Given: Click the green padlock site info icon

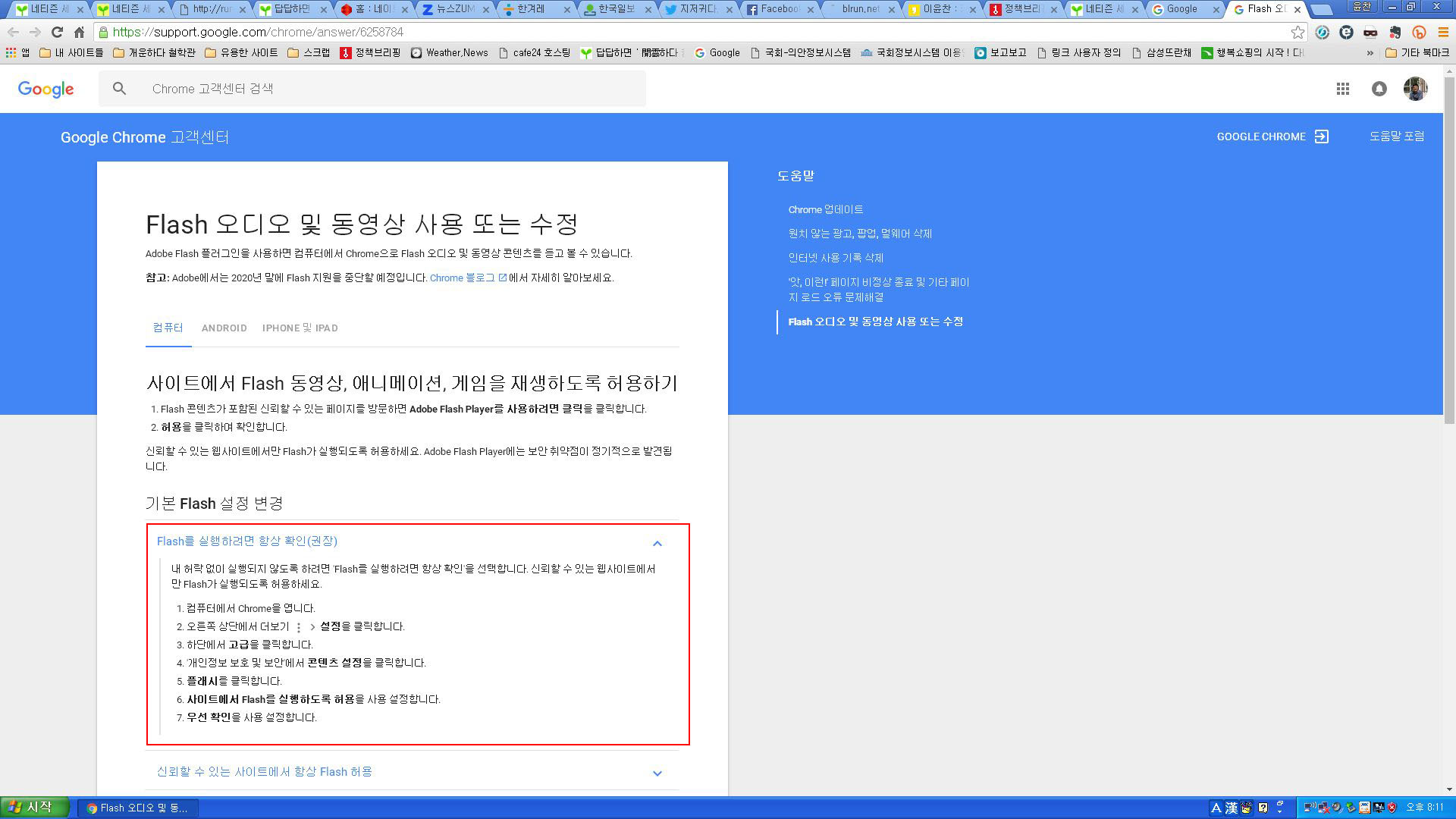Looking at the screenshot, I should (x=103, y=33).
